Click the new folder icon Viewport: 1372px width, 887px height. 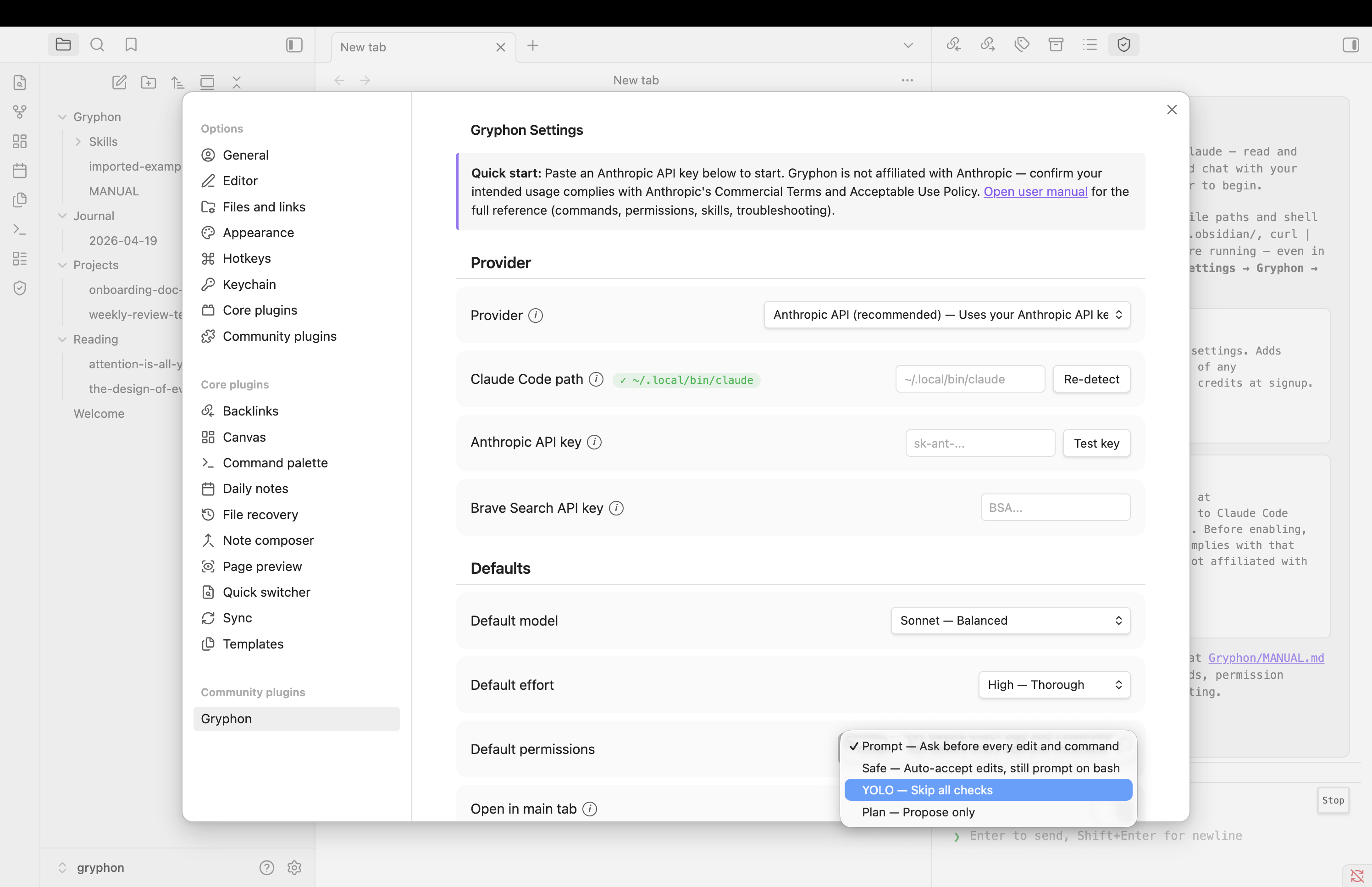pyautogui.click(x=149, y=83)
